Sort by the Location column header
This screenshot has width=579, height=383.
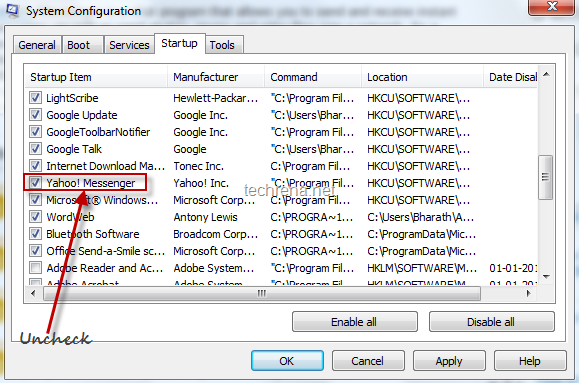[x=422, y=77]
